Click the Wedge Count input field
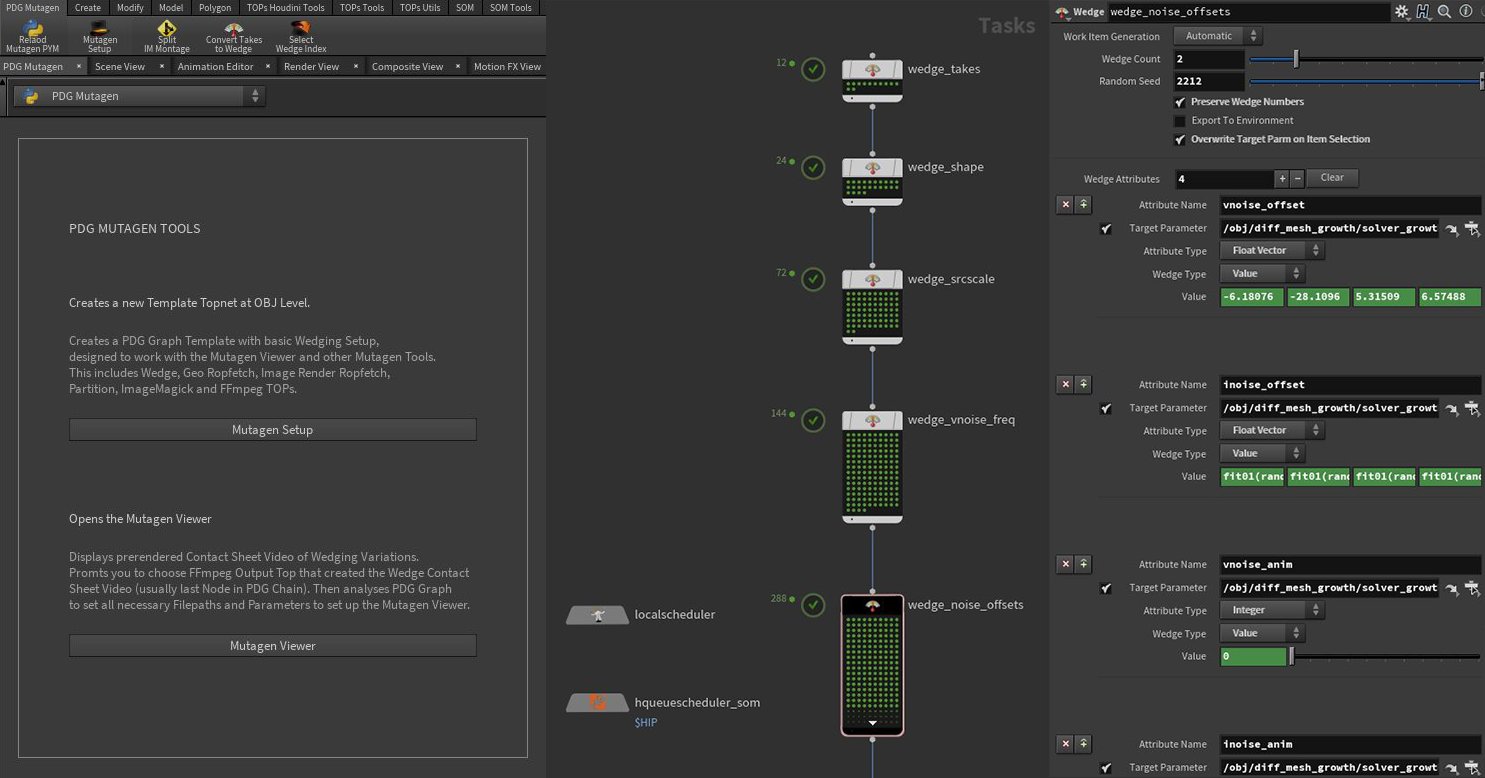 1209,59
